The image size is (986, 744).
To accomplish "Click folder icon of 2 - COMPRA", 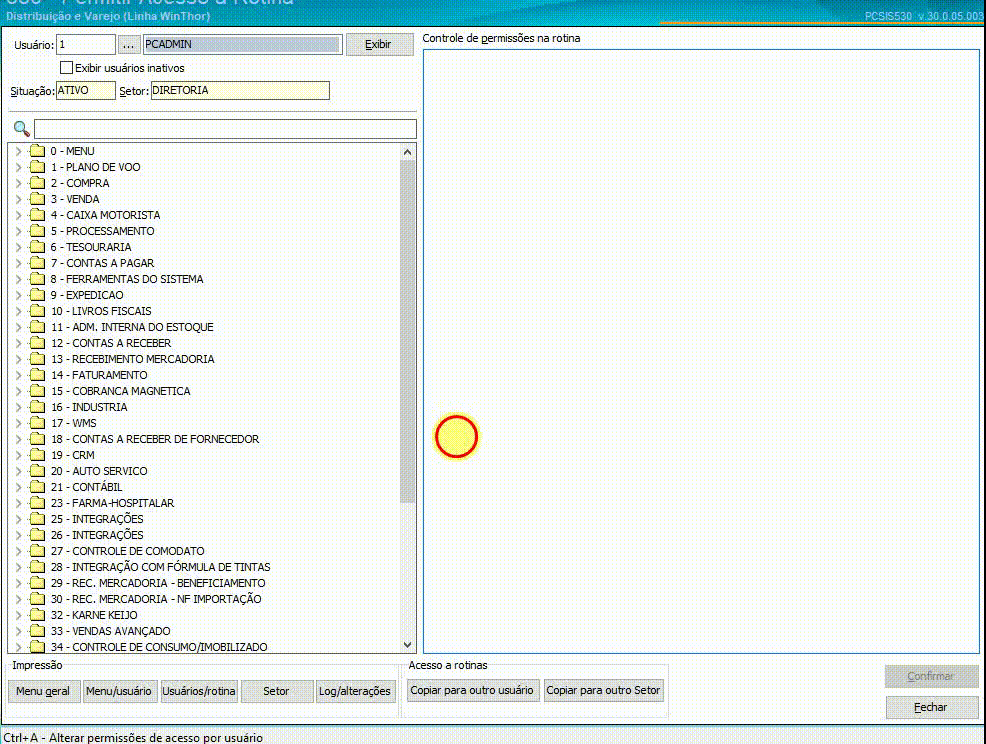I will pyautogui.click(x=38, y=183).
